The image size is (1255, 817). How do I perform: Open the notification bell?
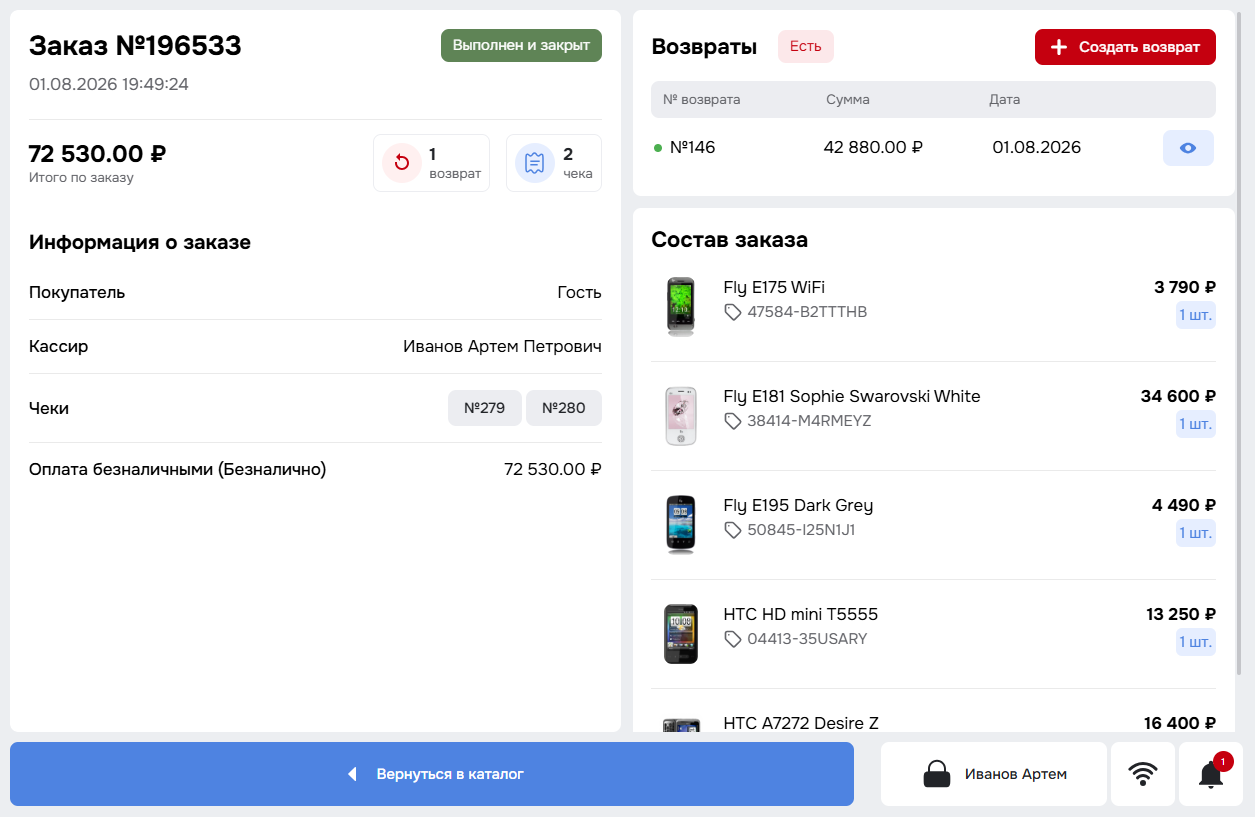click(x=1211, y=774)
